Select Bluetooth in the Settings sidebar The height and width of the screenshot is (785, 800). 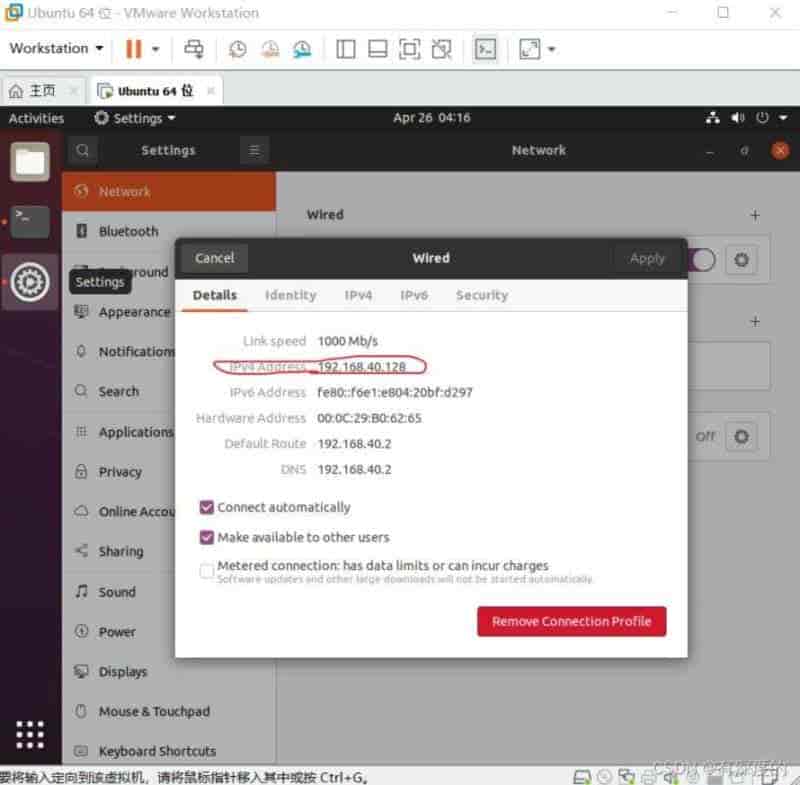tap(128, 231)
